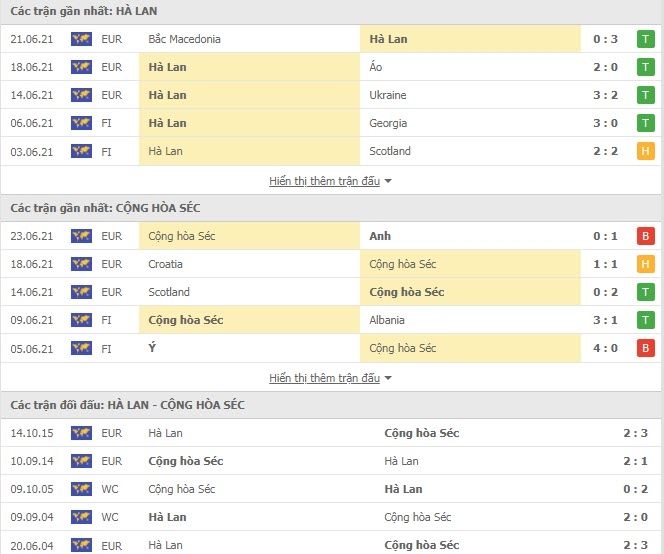Click the flag icon for Croatia vs Cộng hòa Séc
The height and width of the screenshot is (554, 664).
(81, 264)
